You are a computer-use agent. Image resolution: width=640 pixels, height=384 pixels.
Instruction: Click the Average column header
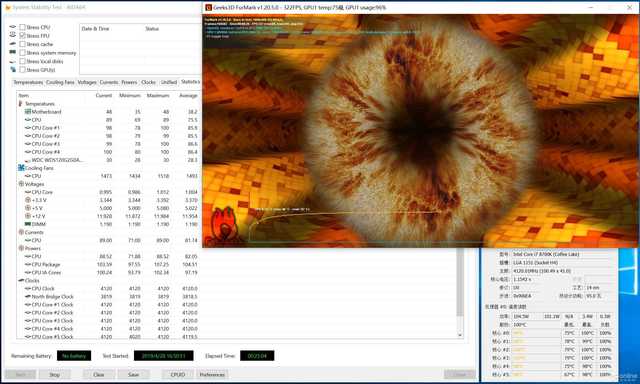pos(188,95)
